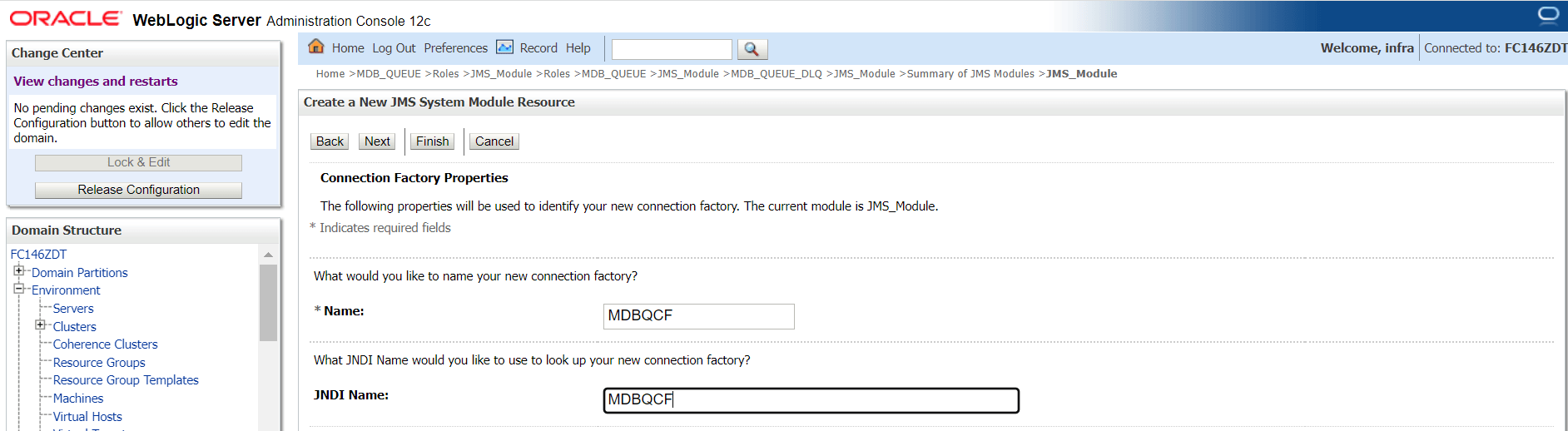Click the MDB_QUEUE_DLQ breadcrumb link

pyautogui.click(x=777, y=74)
